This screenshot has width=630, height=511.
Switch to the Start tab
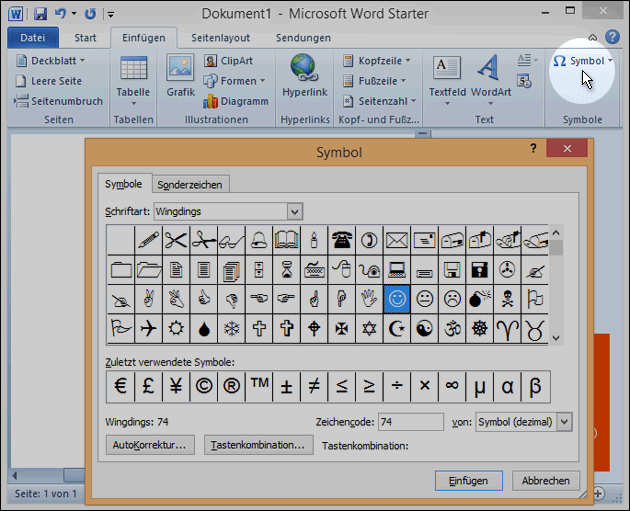(x=85, y=38)
